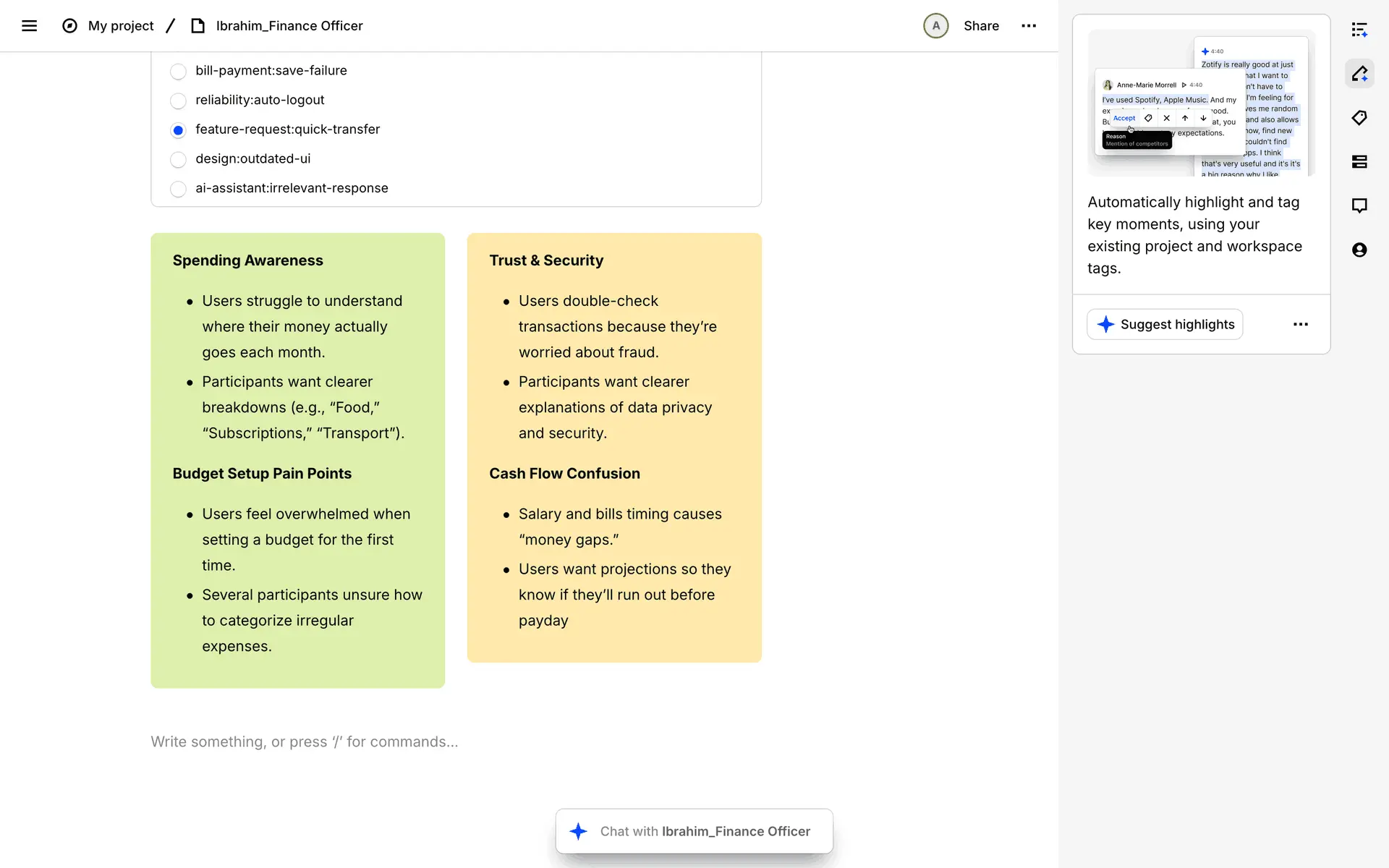Open the hamburger navigation menu
The image size is (1389, 868).
click(x=29, y=26)
